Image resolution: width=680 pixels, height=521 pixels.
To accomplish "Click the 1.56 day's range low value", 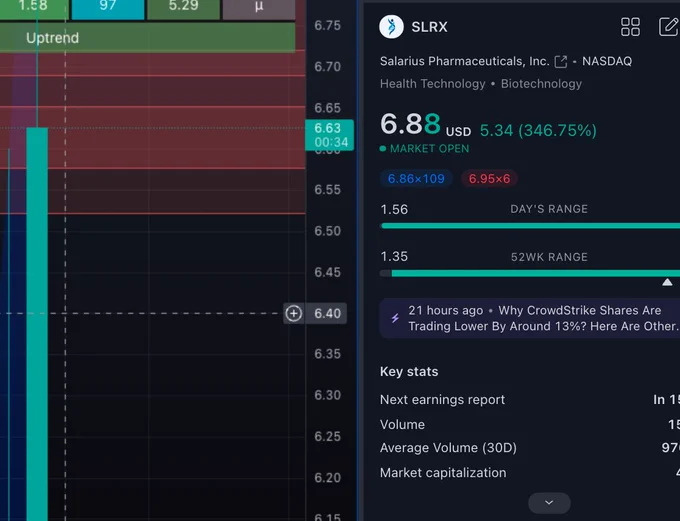I will click(x=394, y=210).
